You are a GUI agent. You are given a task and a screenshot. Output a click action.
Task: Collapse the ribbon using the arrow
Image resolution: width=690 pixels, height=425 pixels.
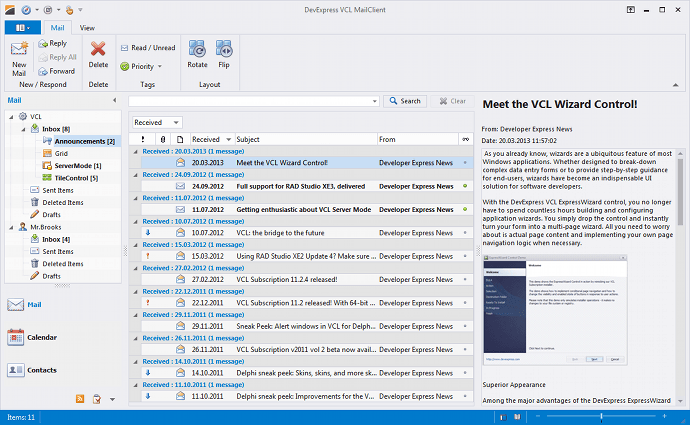pyautogui.click(x=675, y=85)
